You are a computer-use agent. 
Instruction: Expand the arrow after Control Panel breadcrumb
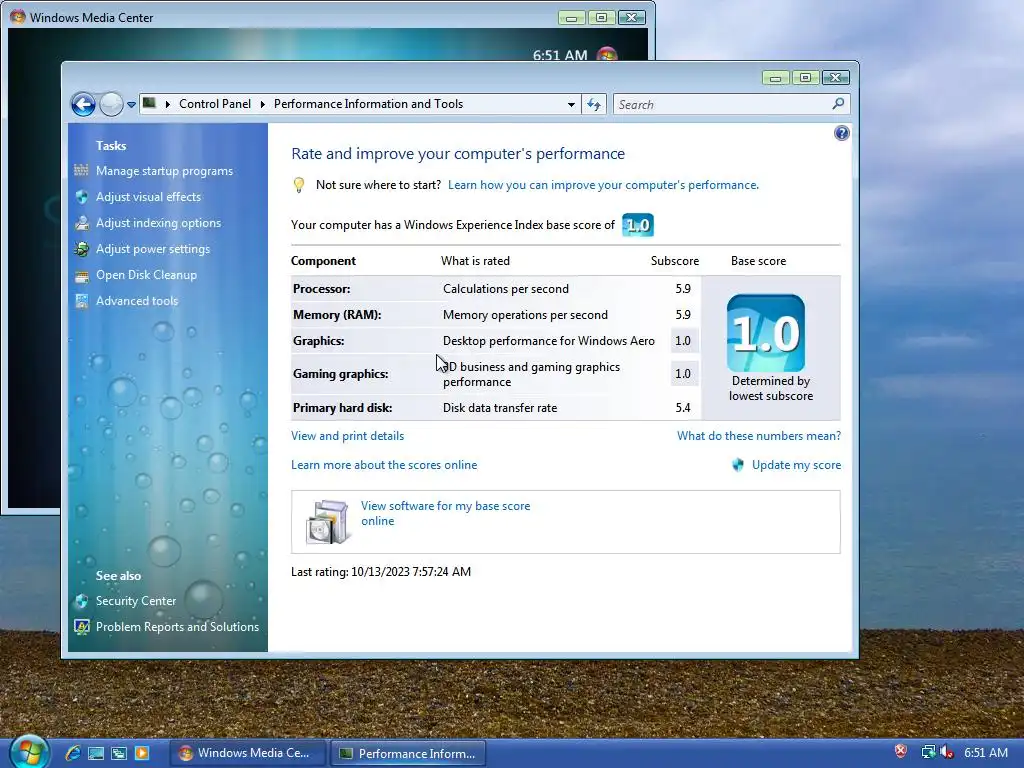point(263,104)
